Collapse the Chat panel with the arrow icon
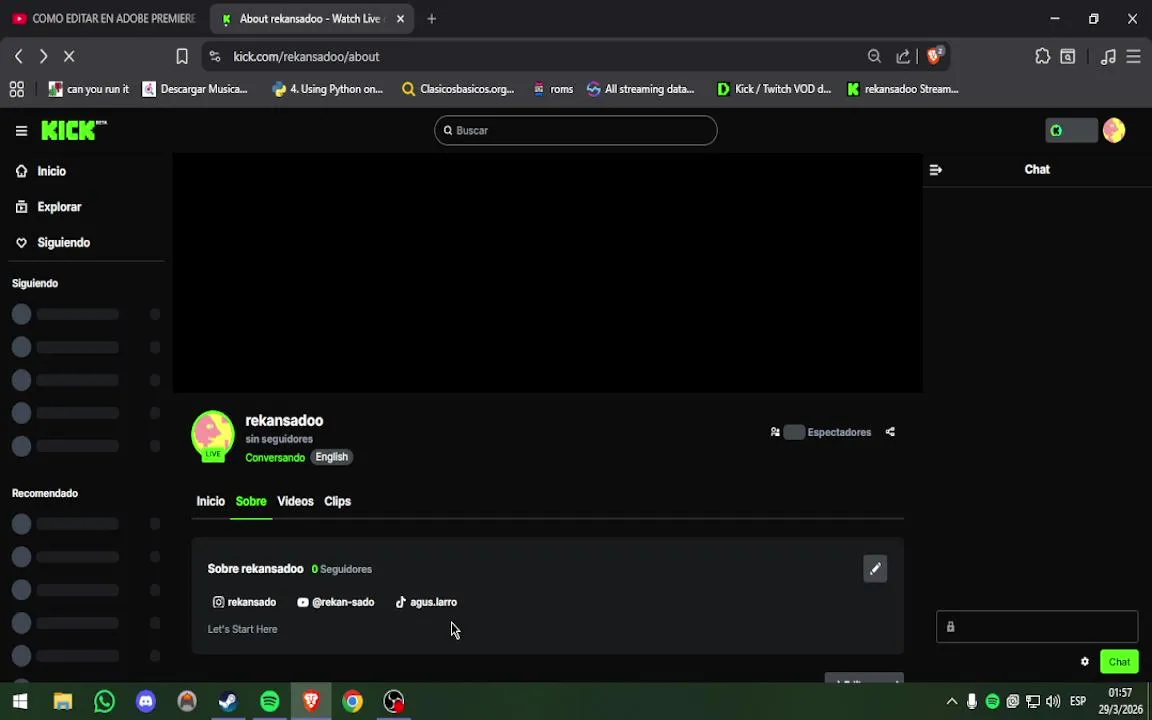This screenshot has width=1152, height=720. (x=935, y=170)
